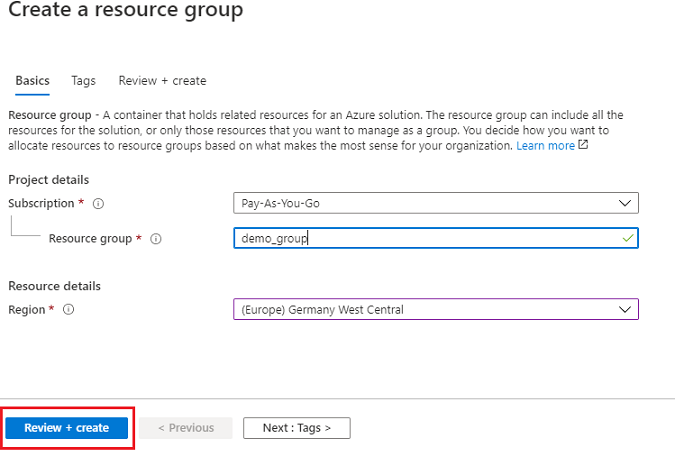The width and height of the screenshot is (675, 475).
Task: Switch to the Tags tab
Action: coord(84,81)
